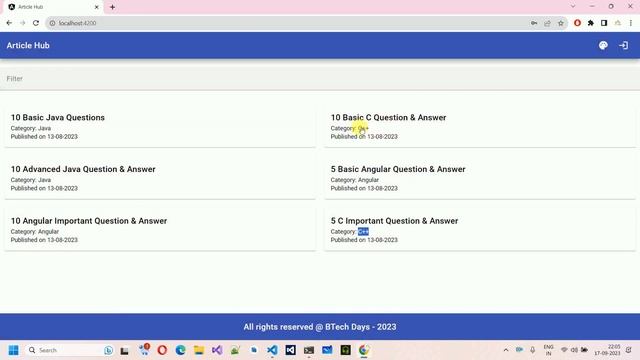The width and height of the screenshot is (640, 360).
Task: Go back with the browser back arrow
Action: click(x=9, y=23)
